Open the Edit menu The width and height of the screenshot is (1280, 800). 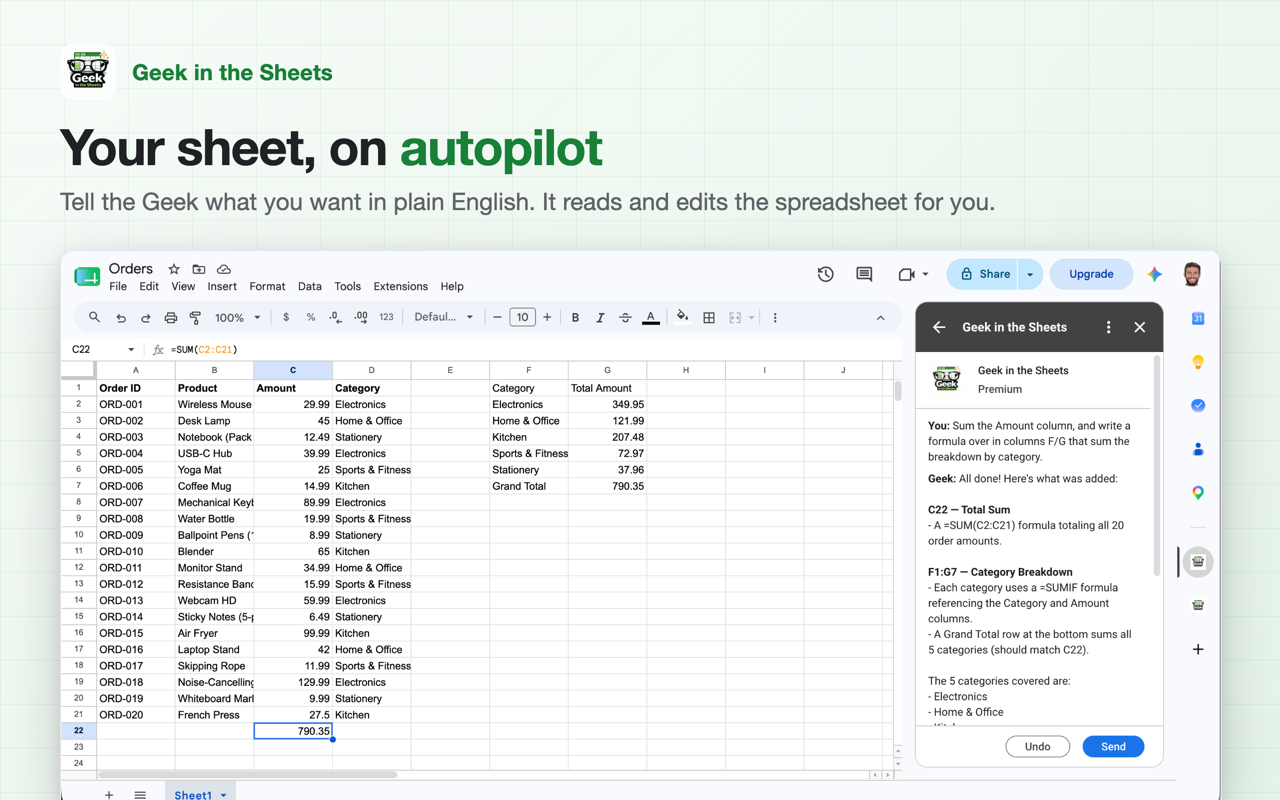(x=149, y=287)
